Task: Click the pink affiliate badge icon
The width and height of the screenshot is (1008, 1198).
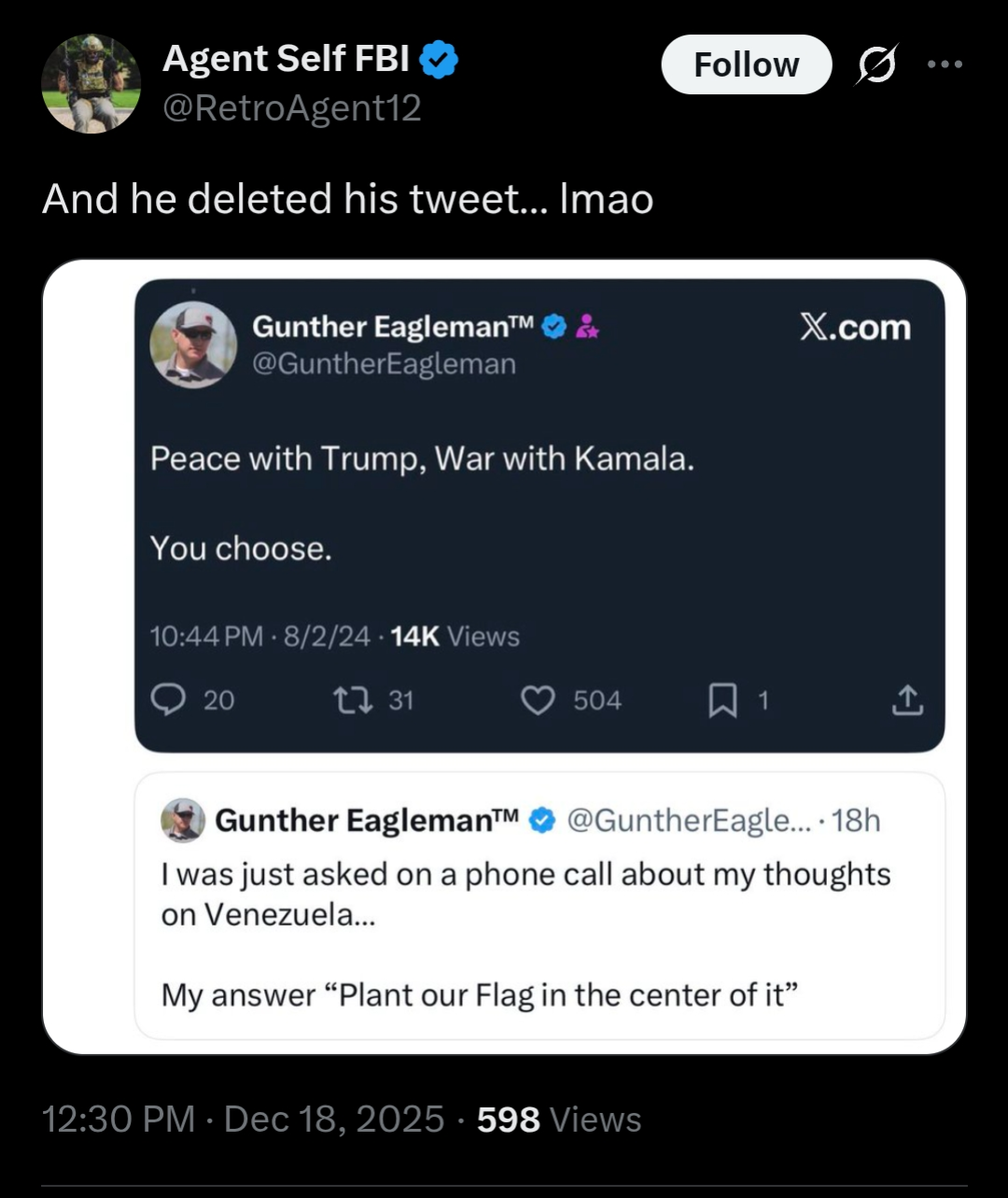Action: tap(587, 327)
